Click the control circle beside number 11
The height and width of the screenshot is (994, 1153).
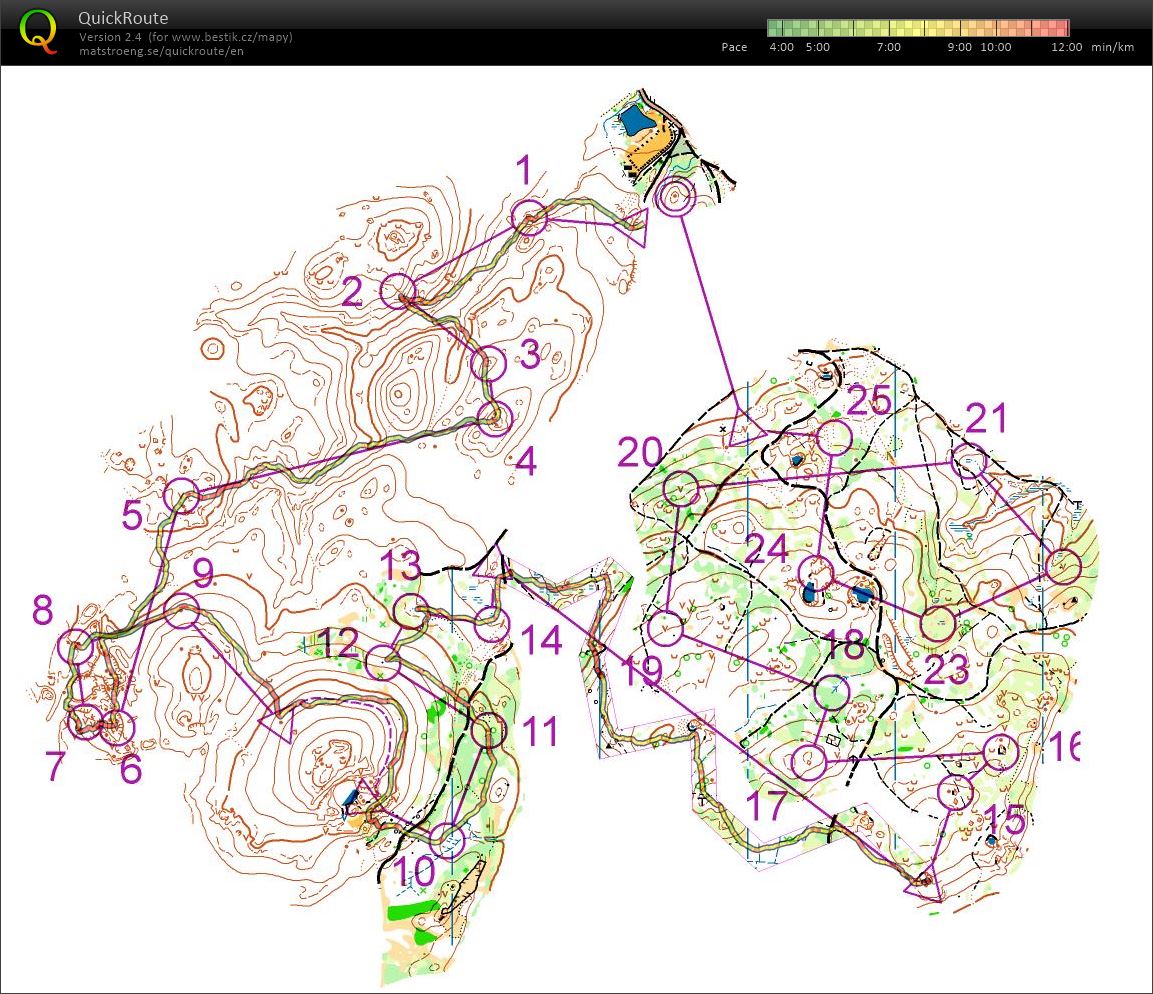pos(488,730)
